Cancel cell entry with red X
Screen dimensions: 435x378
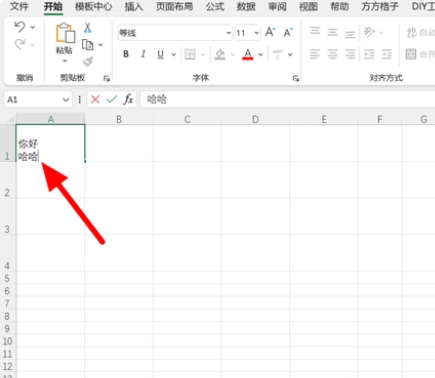tap(95, 99)
